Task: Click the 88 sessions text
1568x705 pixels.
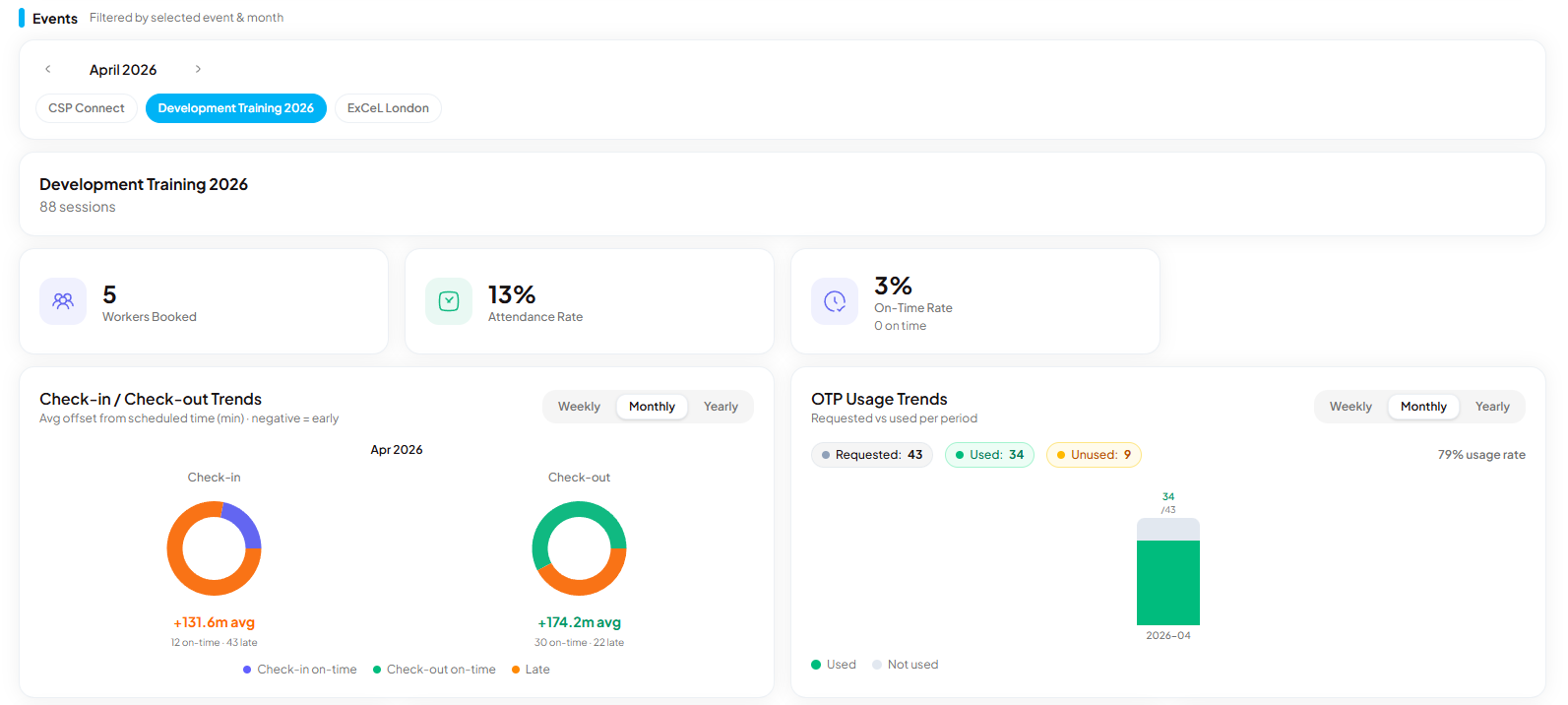Action: click(x=78, y=207)
